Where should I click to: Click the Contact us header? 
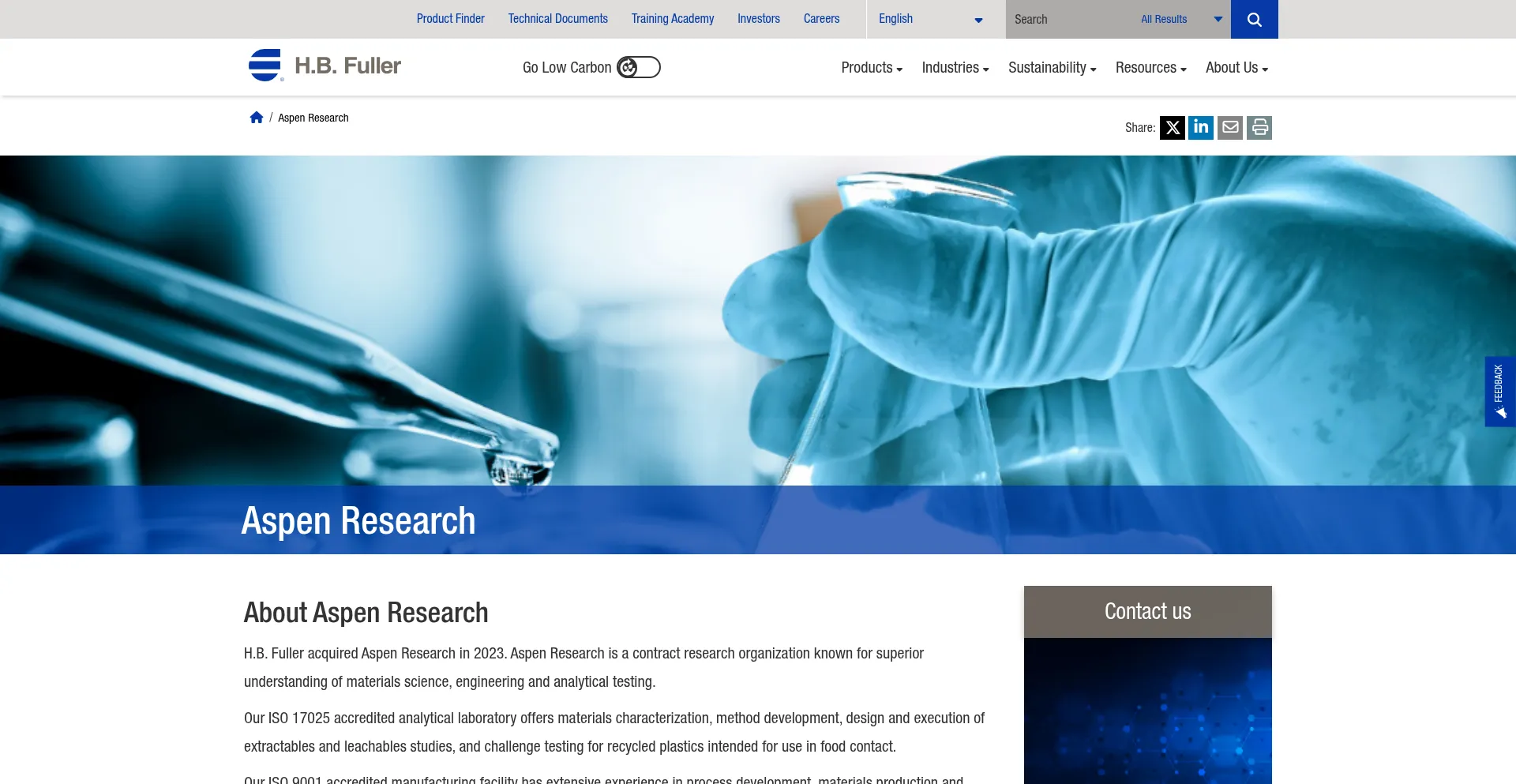(1147, 611)
